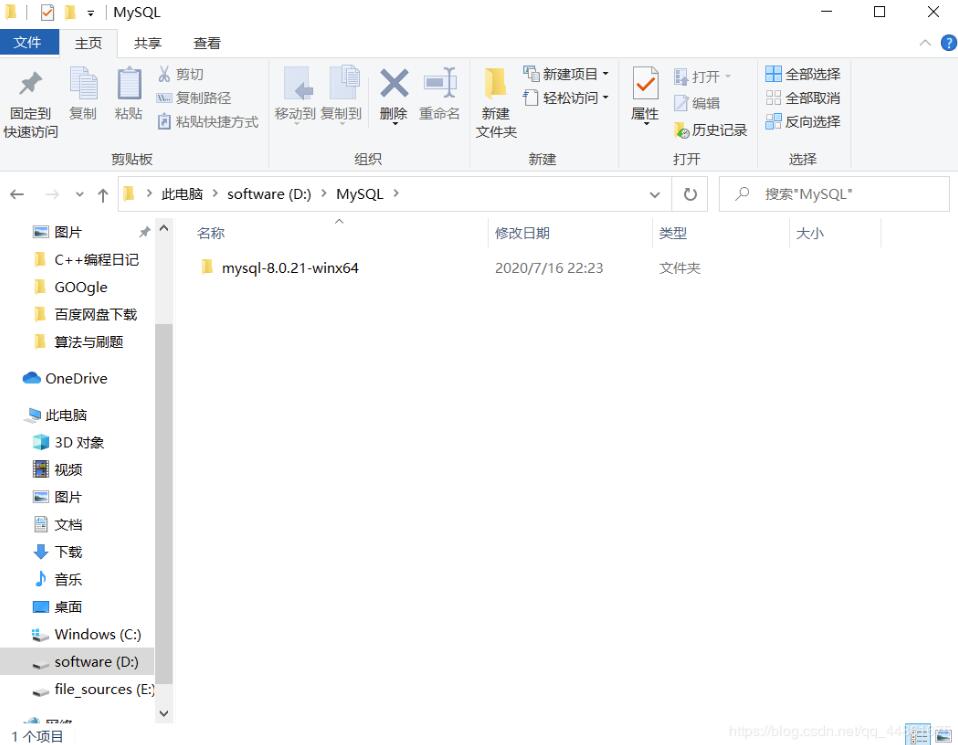
Task: Select file_sources (E:) drive
Action: (93, 689)
